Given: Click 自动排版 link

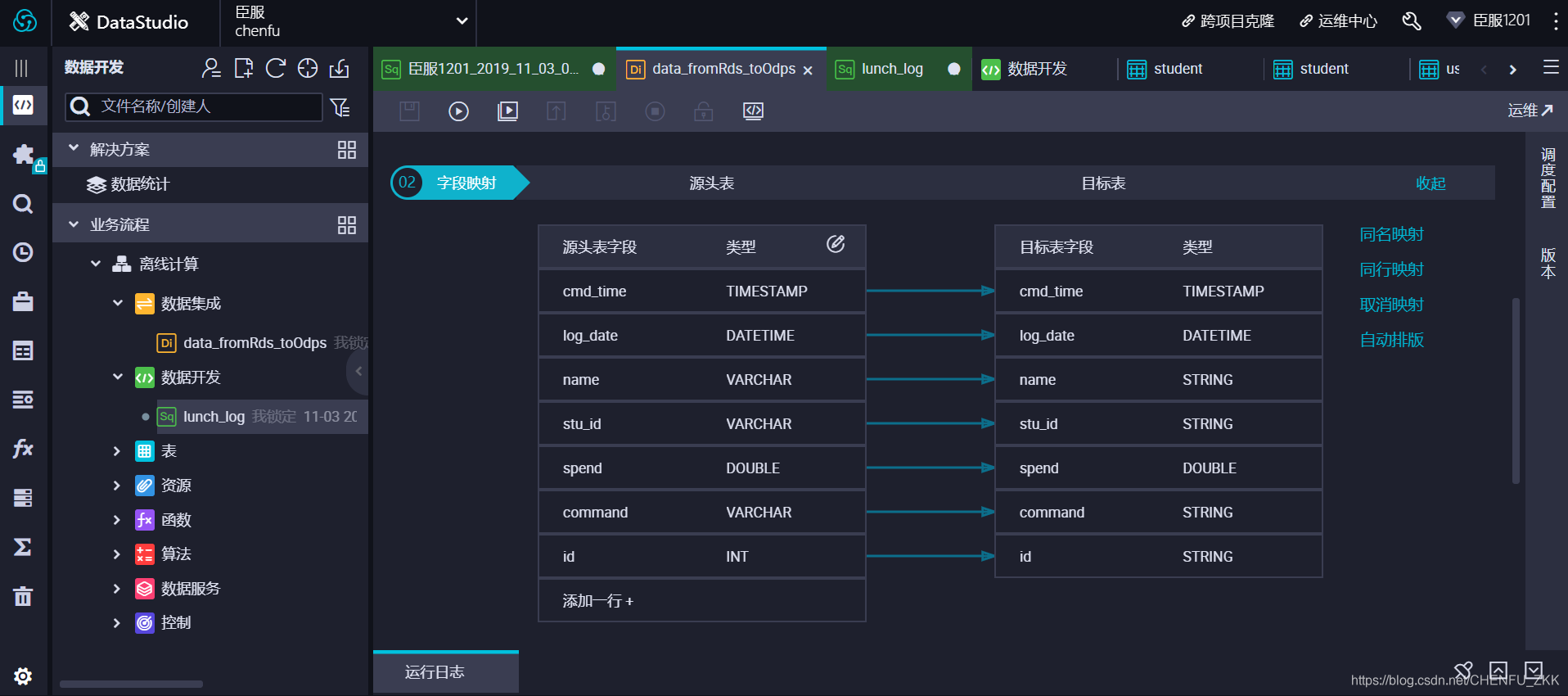Looking at the screenshot, I should 1391,340.
